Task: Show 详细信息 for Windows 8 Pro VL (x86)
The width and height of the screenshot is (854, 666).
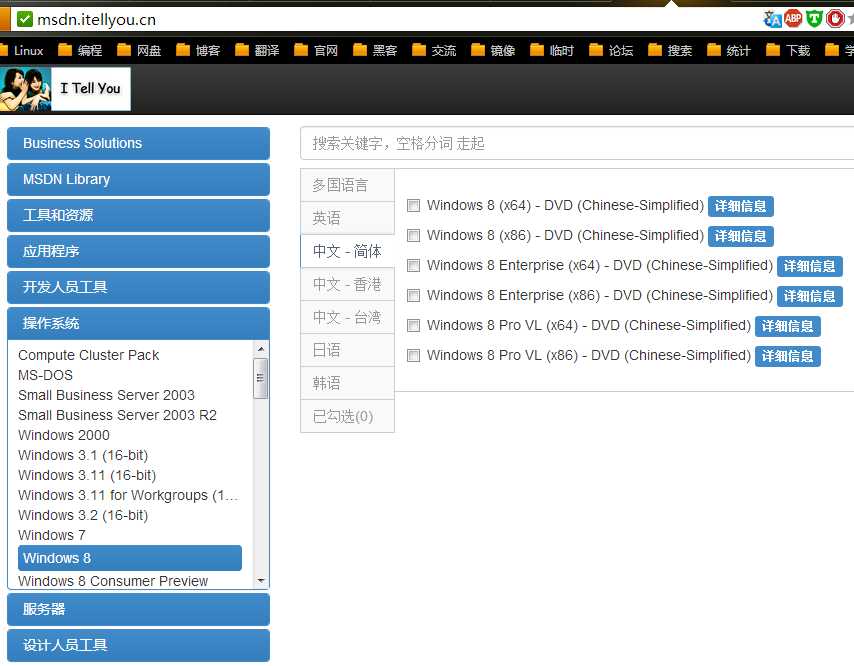Action: 788,356
